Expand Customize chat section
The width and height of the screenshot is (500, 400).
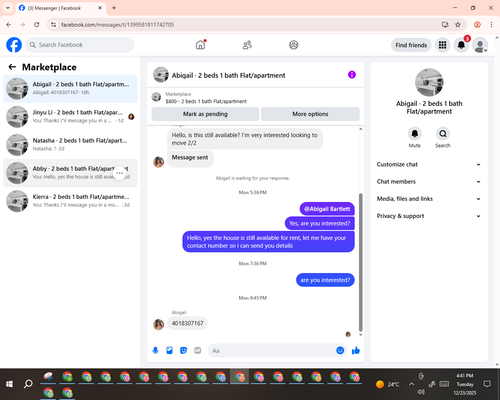click(x=429, y=164)
